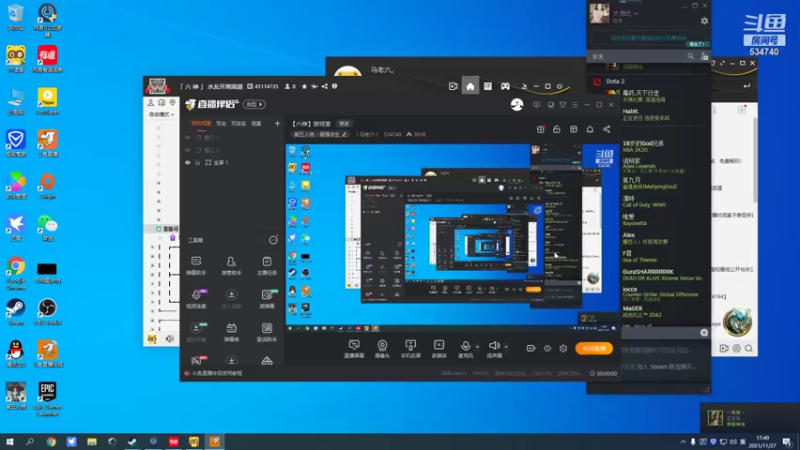Click search icon in Steam friends list

click(690, 57)
